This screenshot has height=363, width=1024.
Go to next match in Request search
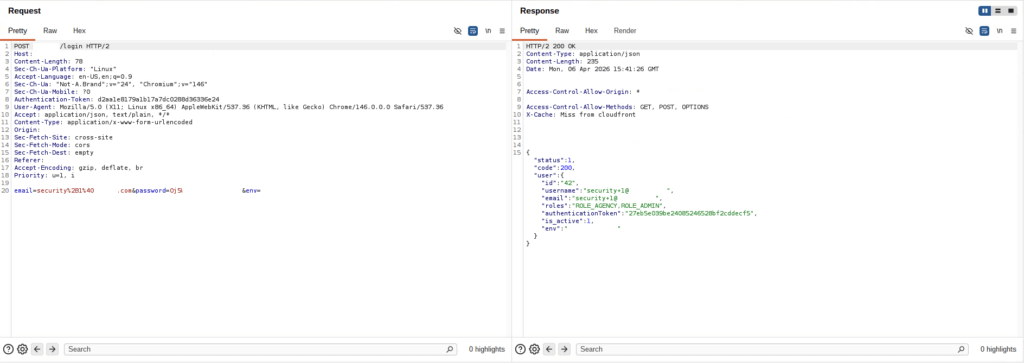pos(52,349)
